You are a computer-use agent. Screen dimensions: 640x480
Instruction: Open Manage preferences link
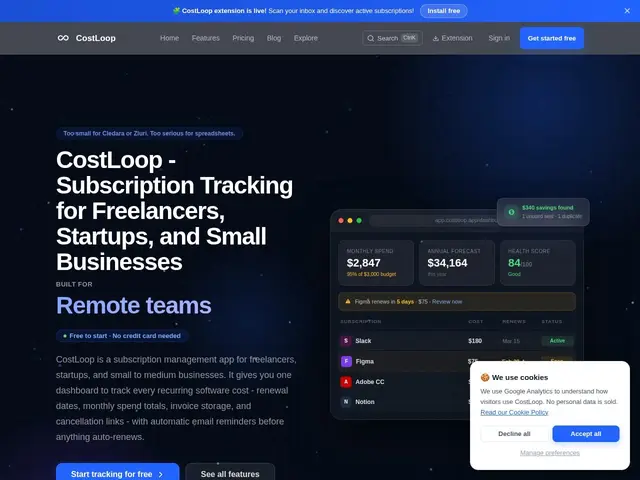[x=550, y=453]
